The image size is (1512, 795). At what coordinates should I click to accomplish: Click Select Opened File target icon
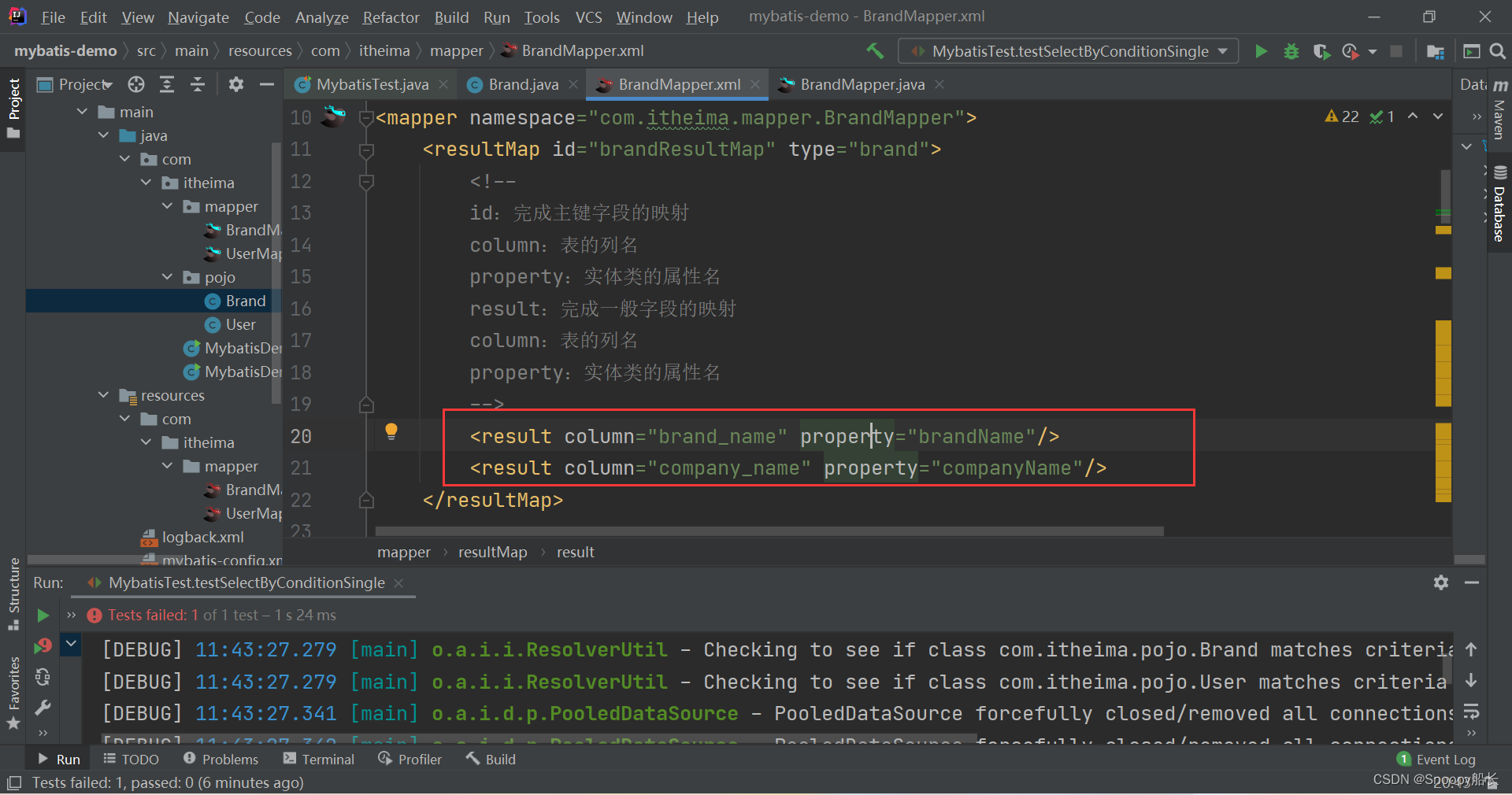pos(136,84)
